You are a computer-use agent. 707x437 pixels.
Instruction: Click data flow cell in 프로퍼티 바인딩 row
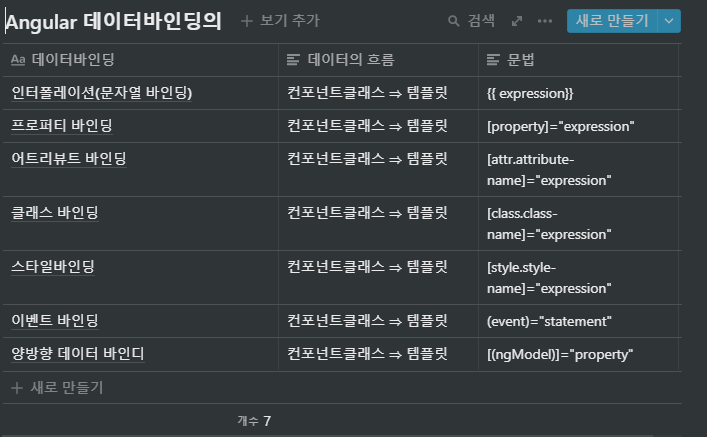click(378, 126)
